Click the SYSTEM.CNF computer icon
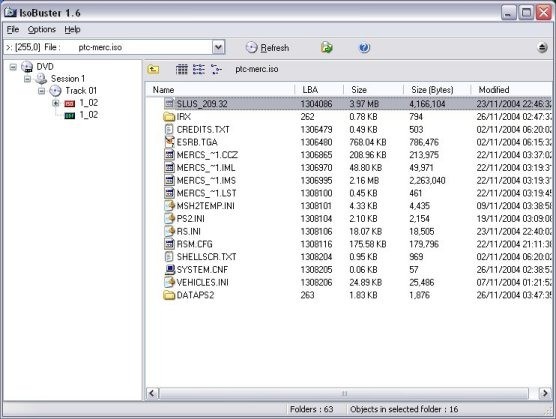 point(169,269)
